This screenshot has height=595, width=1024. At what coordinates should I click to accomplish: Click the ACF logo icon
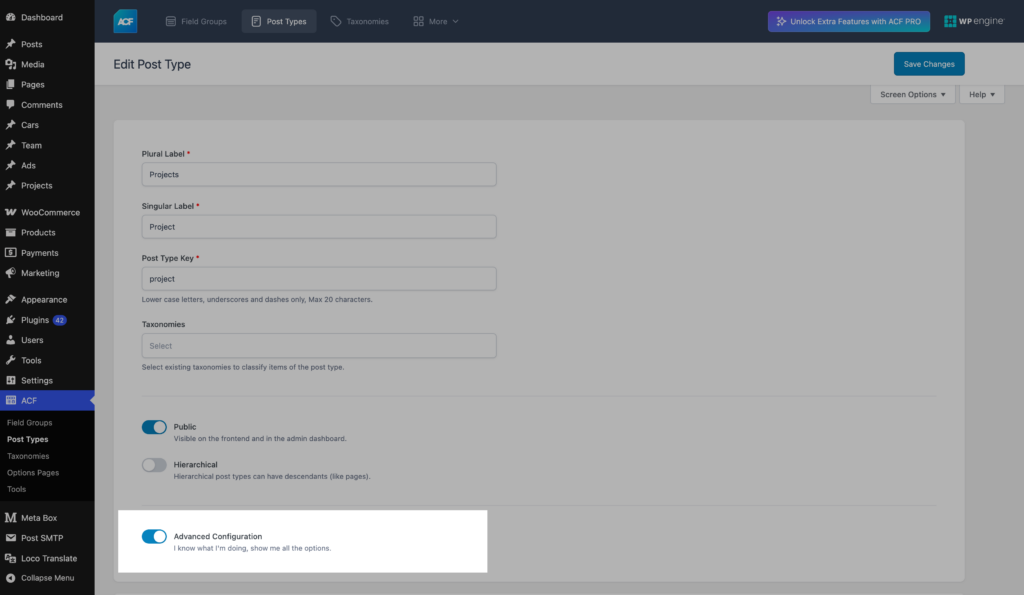[125, 22]
